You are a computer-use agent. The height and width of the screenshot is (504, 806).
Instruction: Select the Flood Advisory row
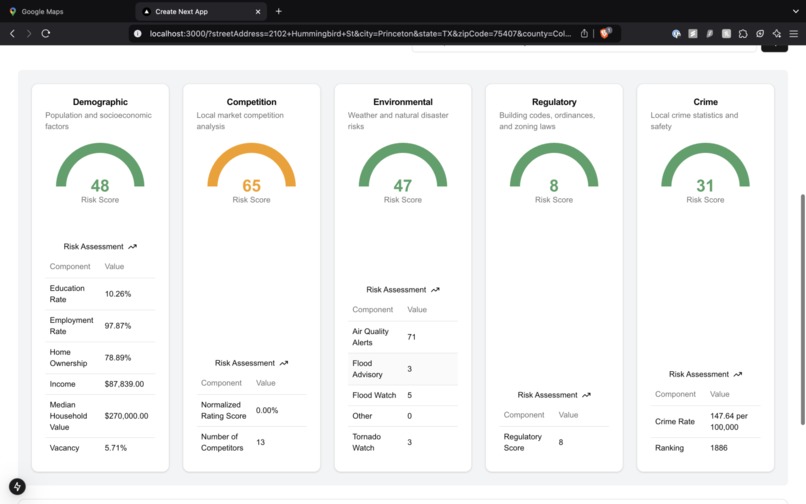tap(402, 369)
